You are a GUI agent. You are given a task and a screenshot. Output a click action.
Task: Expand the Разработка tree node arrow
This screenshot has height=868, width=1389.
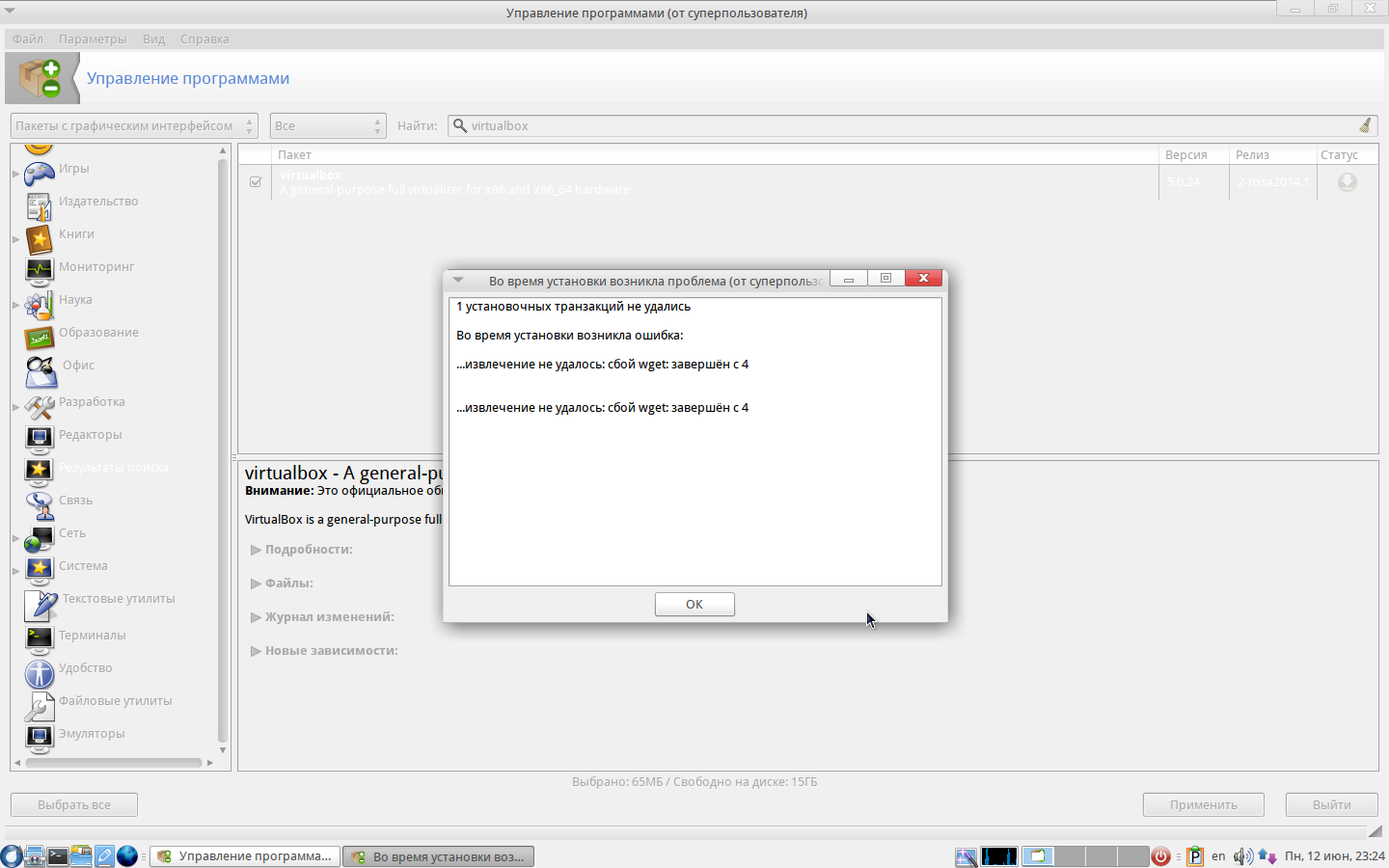coord(15,407)
